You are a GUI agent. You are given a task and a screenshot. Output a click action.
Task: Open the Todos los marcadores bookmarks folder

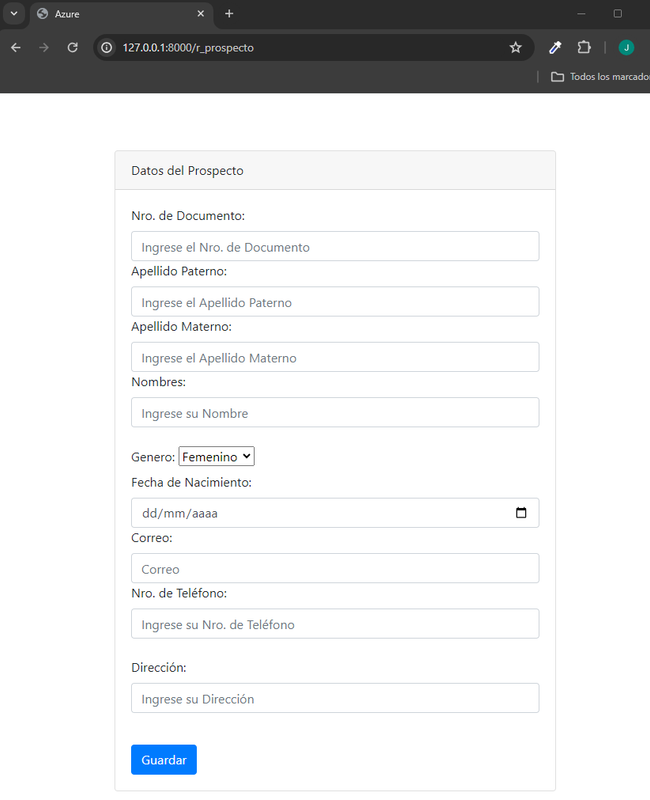(600, 77)
